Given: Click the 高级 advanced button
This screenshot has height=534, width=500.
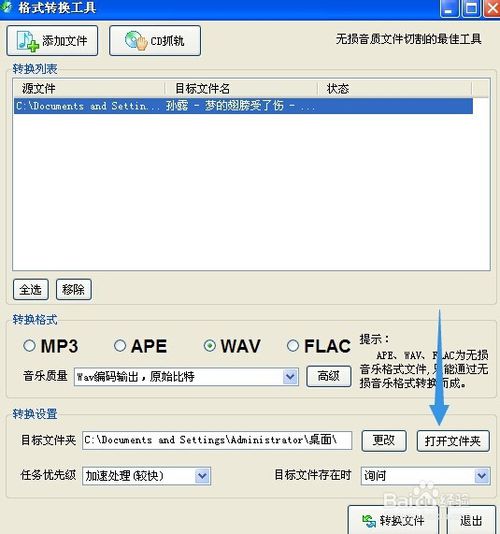Looking at the screenshot, I should [329, 376].
